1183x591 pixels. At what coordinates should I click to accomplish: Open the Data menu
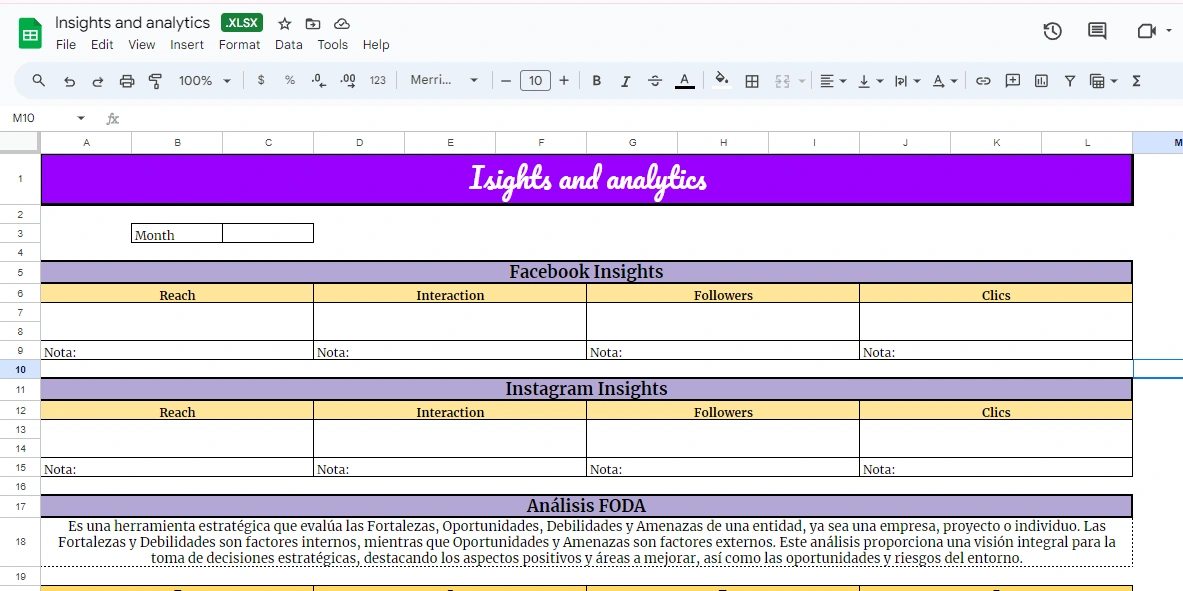pyautogui.click(x=288, y=45)
